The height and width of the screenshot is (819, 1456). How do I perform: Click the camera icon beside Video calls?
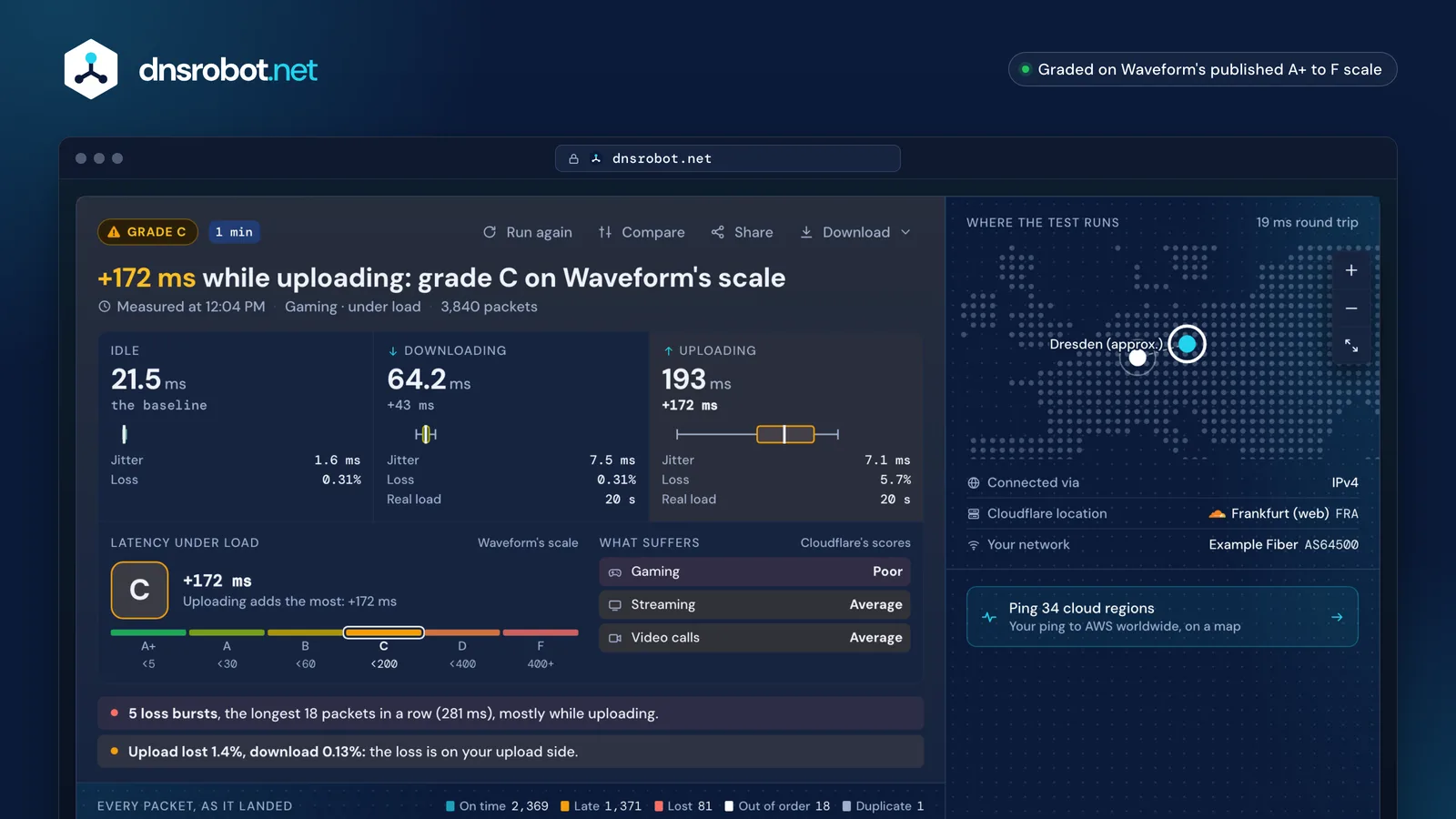pos(615,638)
